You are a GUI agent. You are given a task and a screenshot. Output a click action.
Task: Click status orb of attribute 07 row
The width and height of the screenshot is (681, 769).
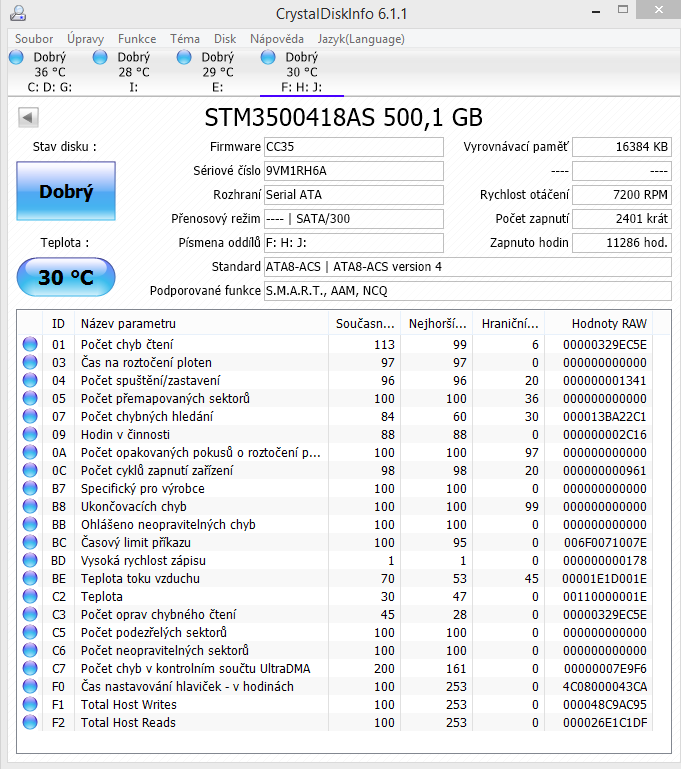[30, 416]
